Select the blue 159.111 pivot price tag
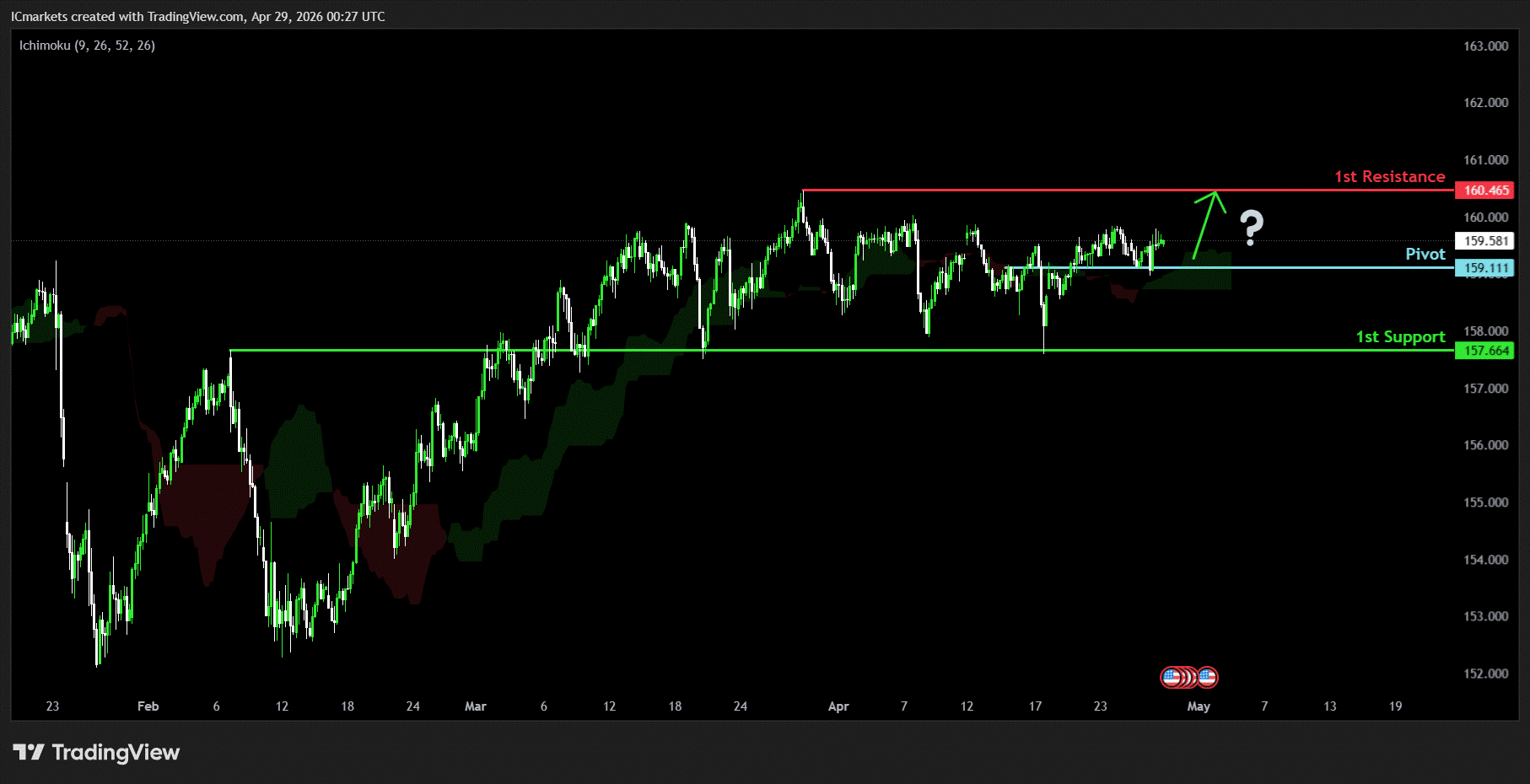The width and height of the screenshot is (1530, 784). (1484, 268)
